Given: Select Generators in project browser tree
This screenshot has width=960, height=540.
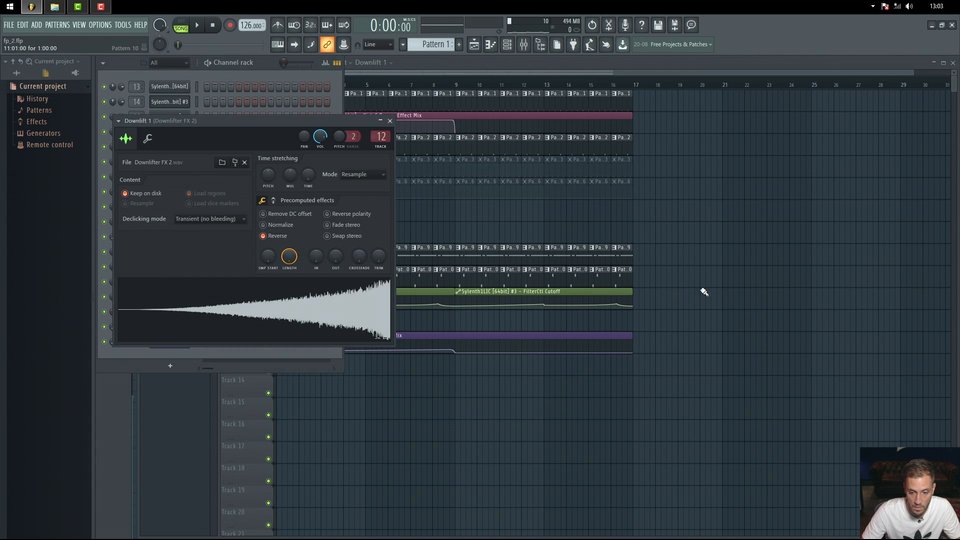Looking at the screenshot, I should tap(43, 133).
